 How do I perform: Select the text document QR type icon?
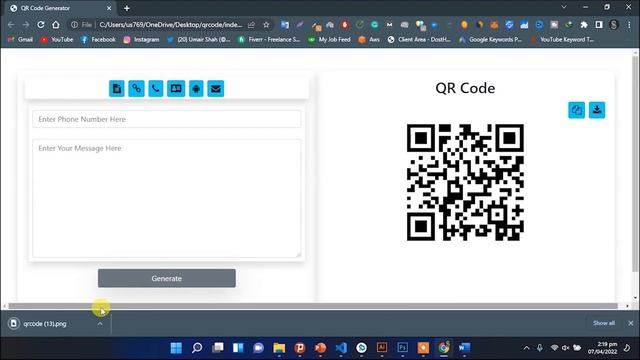pyautogui.click(x=117, y=89)
